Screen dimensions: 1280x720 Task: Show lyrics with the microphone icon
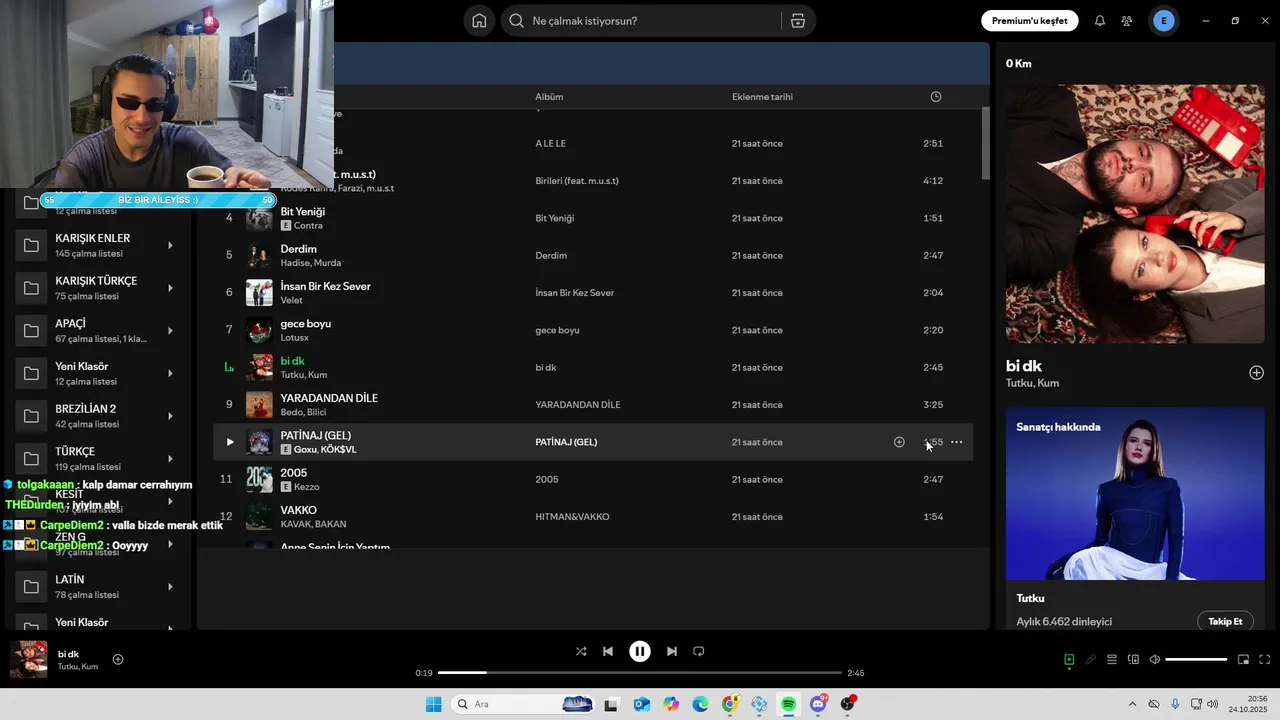1091,660
